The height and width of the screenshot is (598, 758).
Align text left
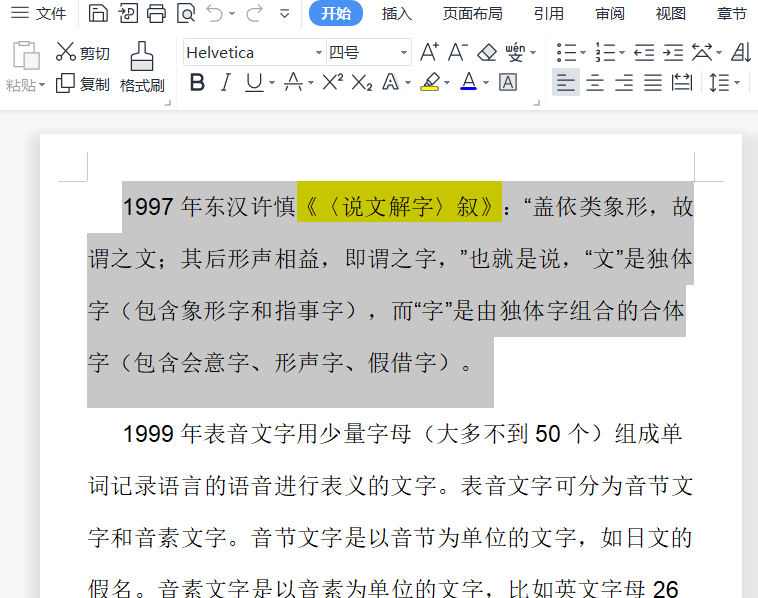566,83
